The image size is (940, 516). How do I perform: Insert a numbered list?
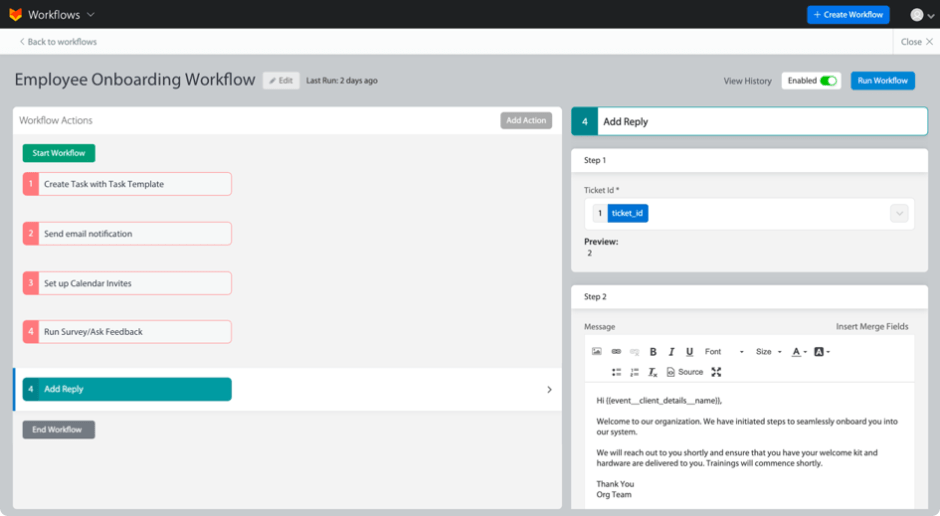pos(634,372)
